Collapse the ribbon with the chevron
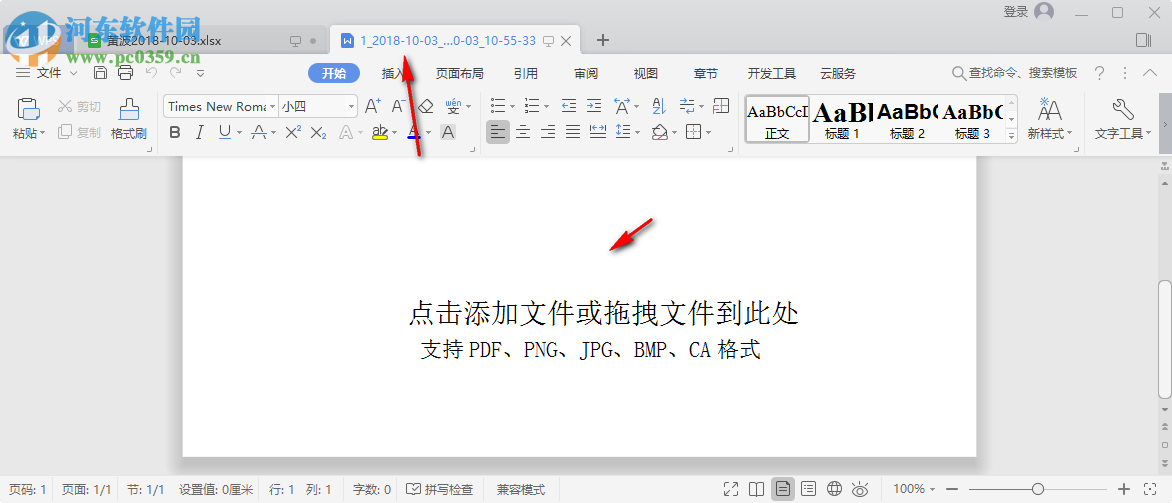 tap(1150, 73)
